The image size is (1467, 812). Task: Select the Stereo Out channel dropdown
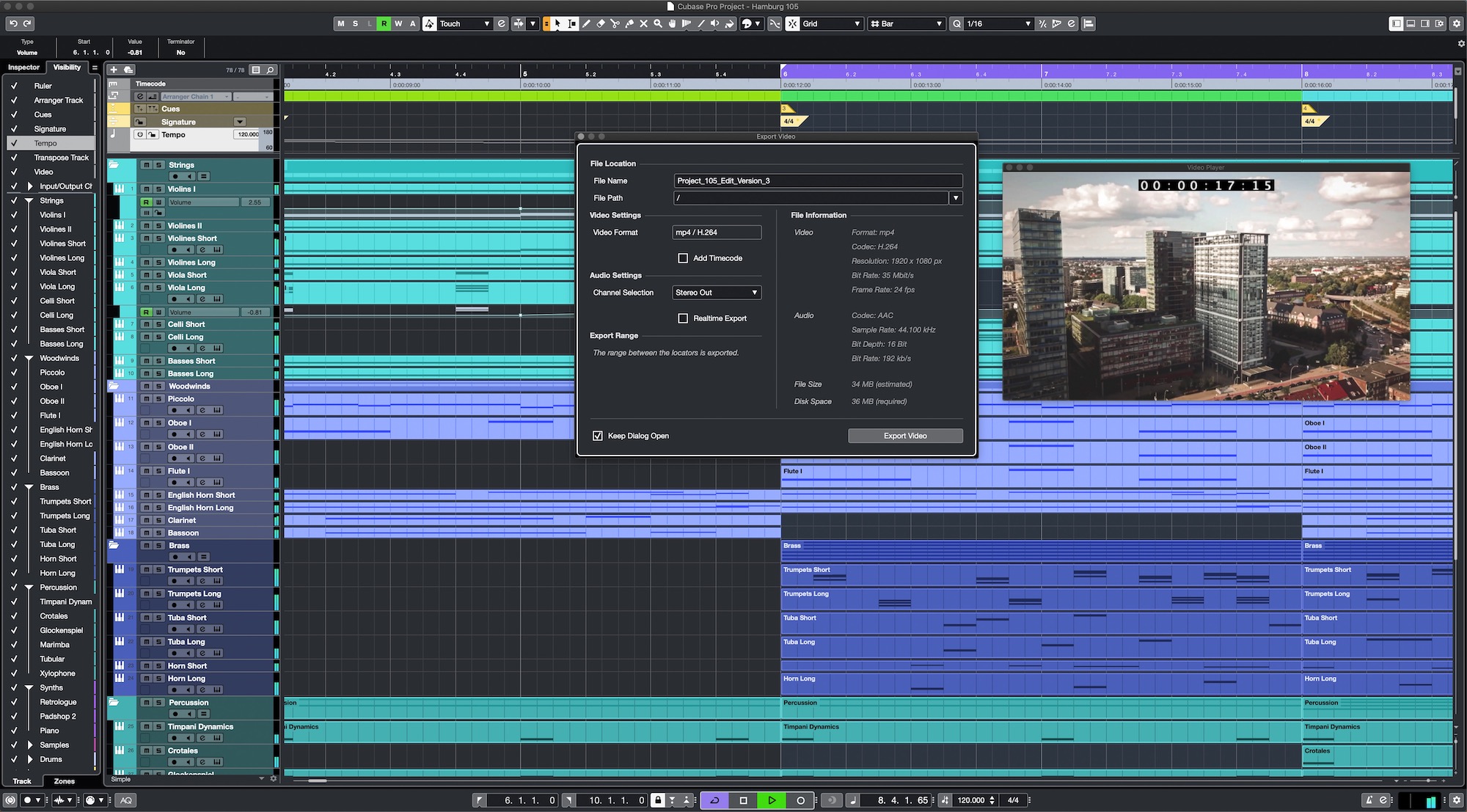tap(716, 292)
